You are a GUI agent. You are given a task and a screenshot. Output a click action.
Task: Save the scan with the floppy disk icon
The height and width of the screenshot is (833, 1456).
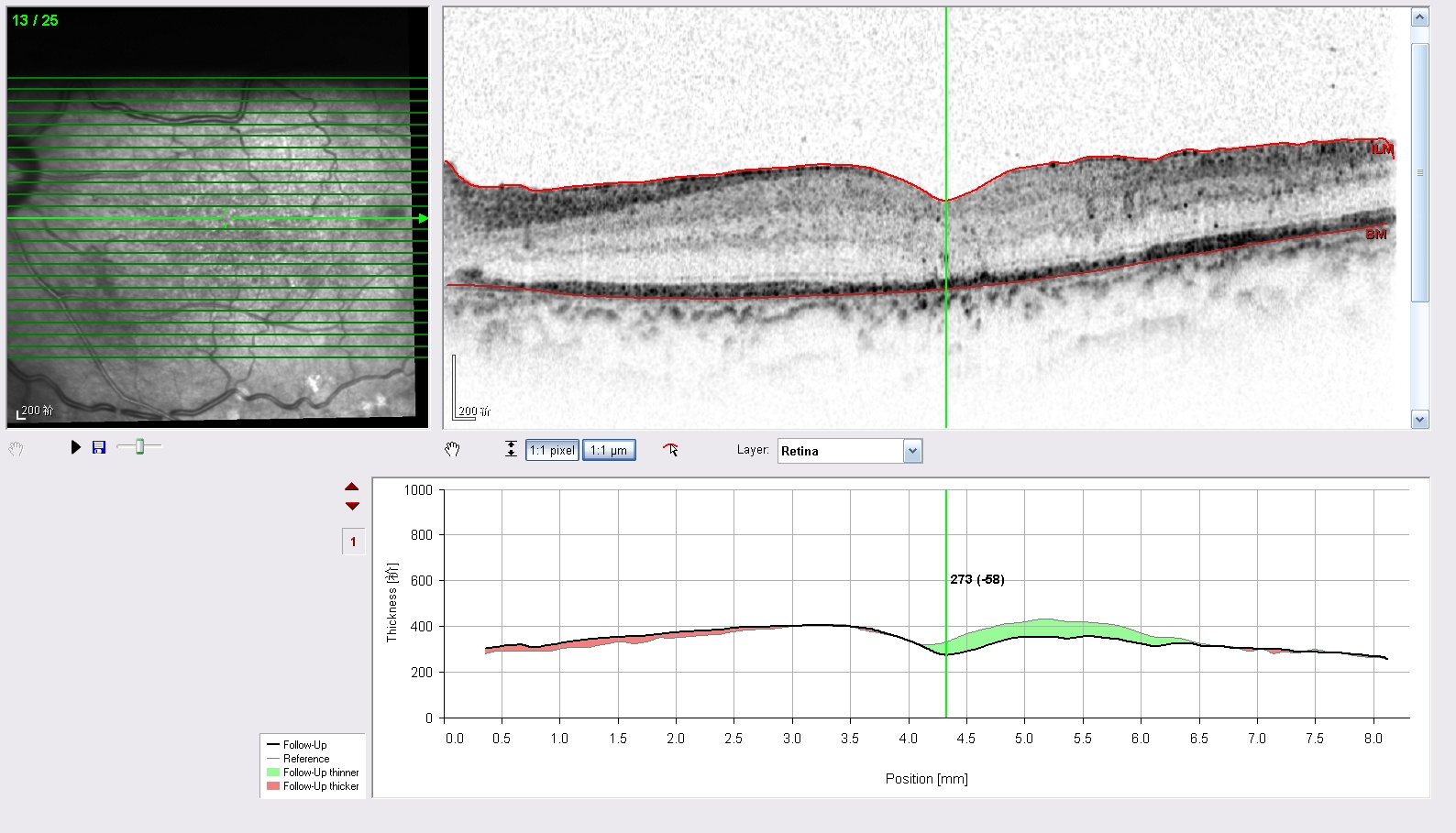(x=99, y=447)
